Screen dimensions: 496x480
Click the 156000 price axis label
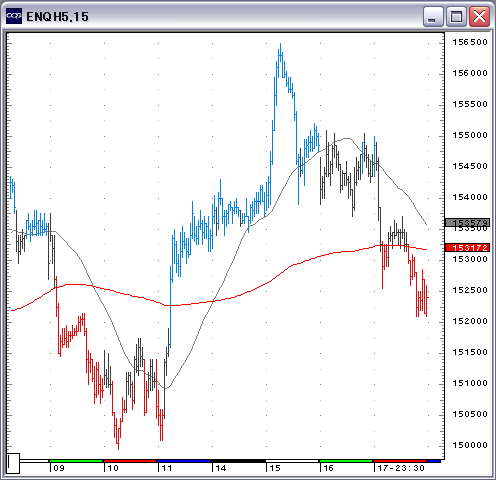[470, 73]
